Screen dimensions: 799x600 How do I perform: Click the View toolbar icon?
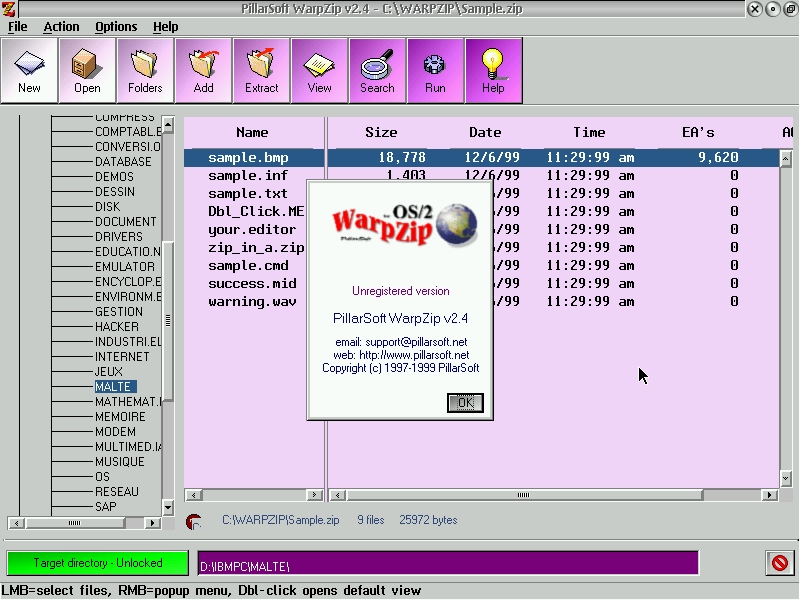click(319, 70)
